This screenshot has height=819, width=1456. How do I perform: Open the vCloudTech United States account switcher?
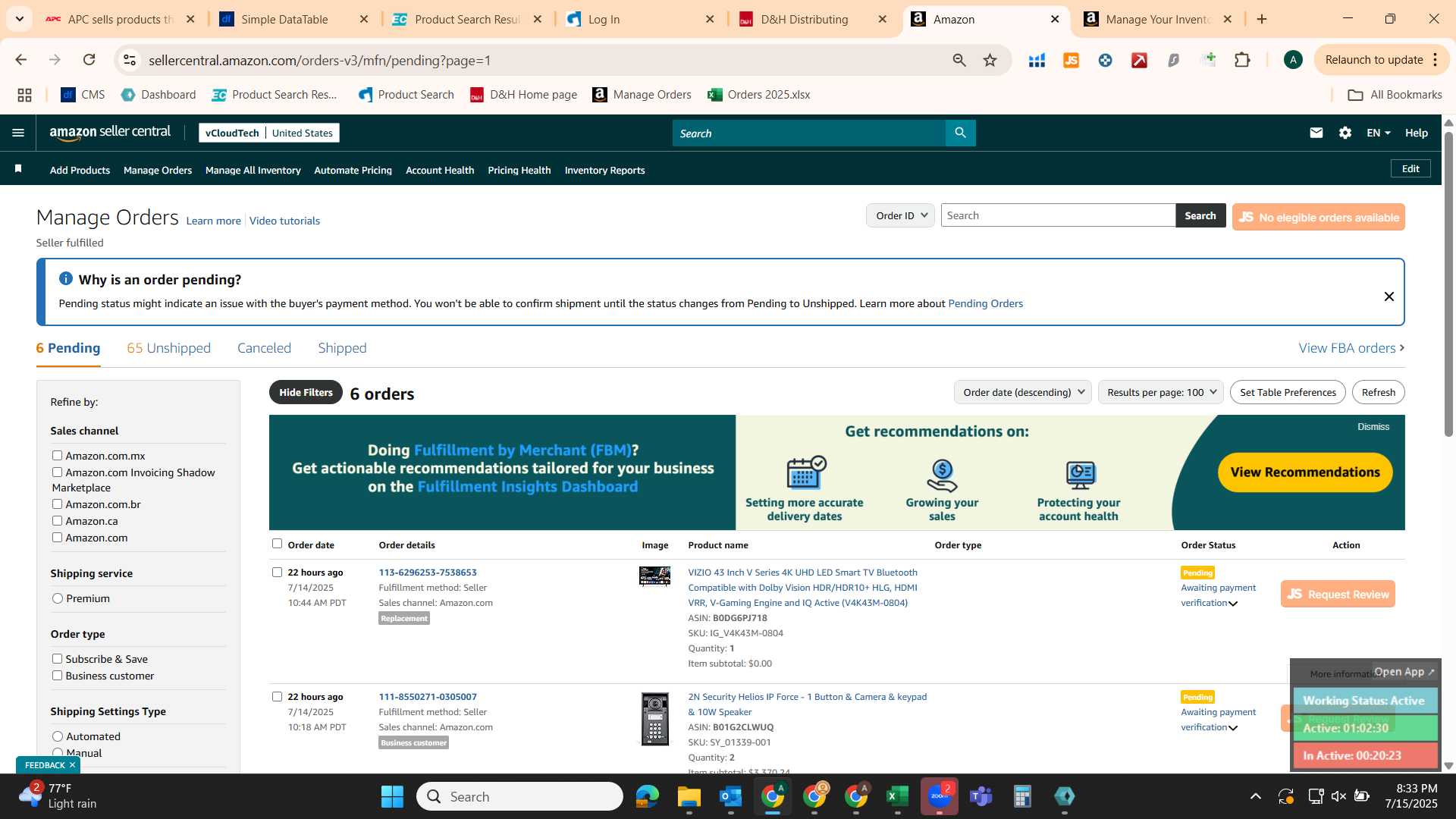pyautogui.click(x=268, y=133)
